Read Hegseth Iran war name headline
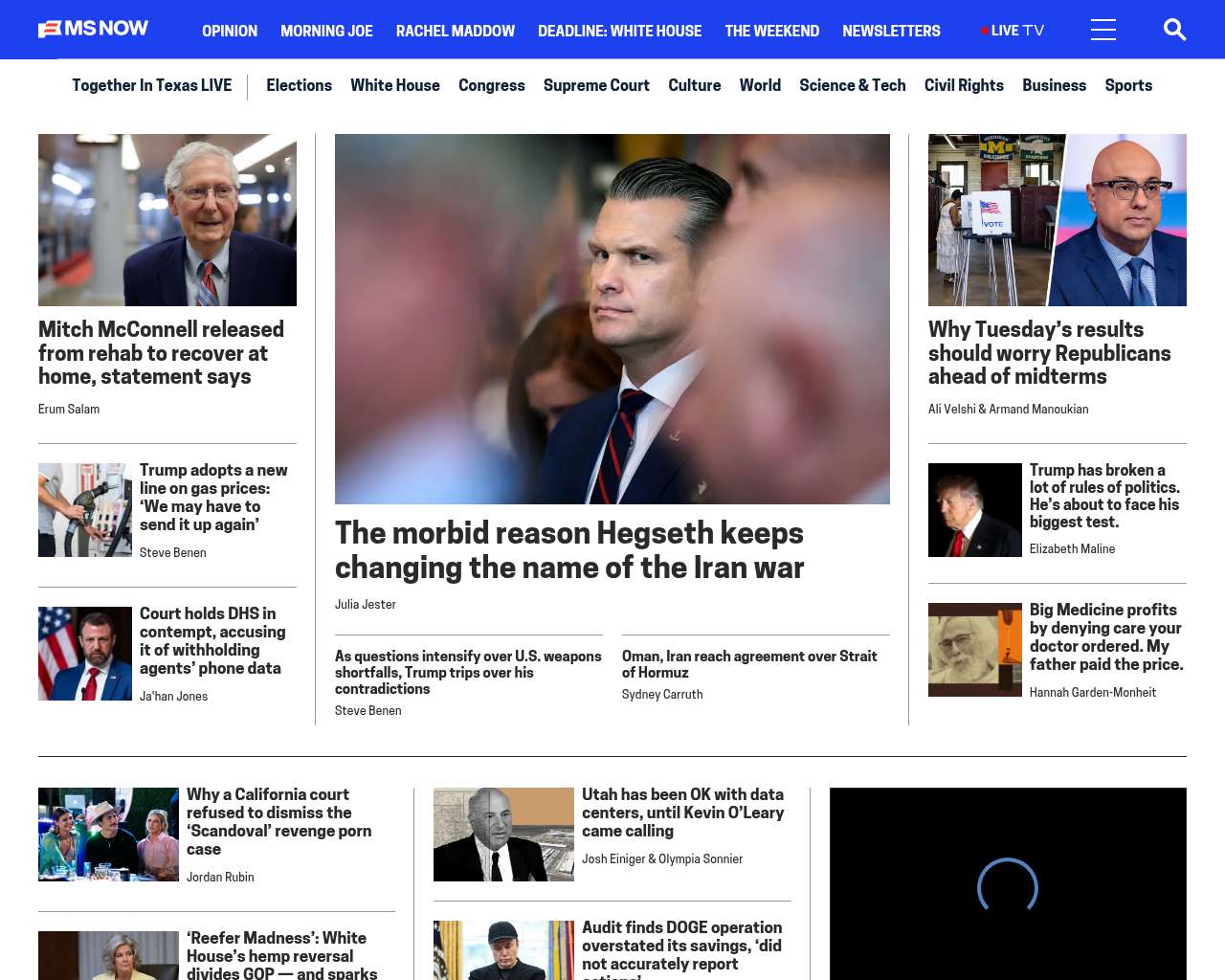This screenshot has height=980, width=1225. coord(569,550)
